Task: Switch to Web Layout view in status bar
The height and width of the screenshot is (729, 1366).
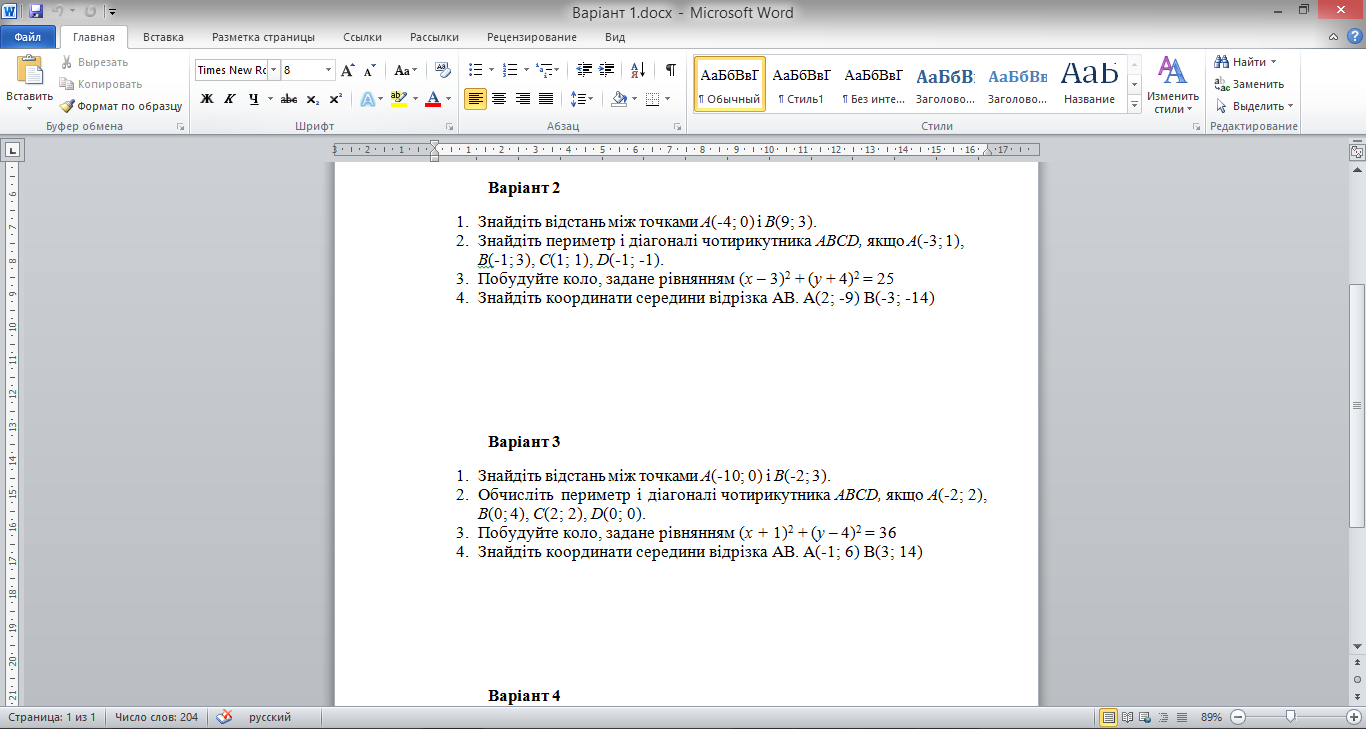Action: click(1146, 717)
